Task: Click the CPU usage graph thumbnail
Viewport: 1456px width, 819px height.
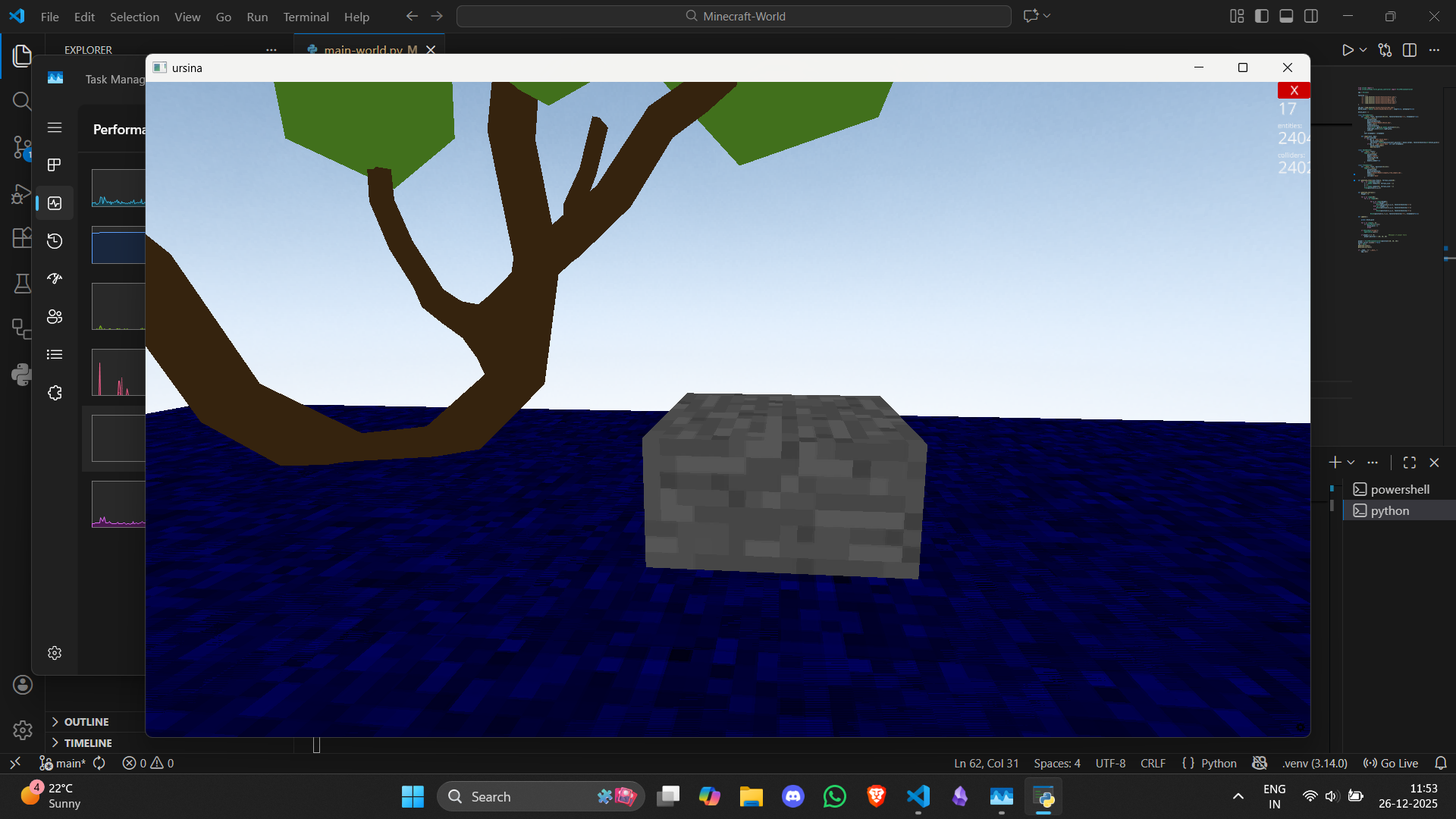Action: 118,187
